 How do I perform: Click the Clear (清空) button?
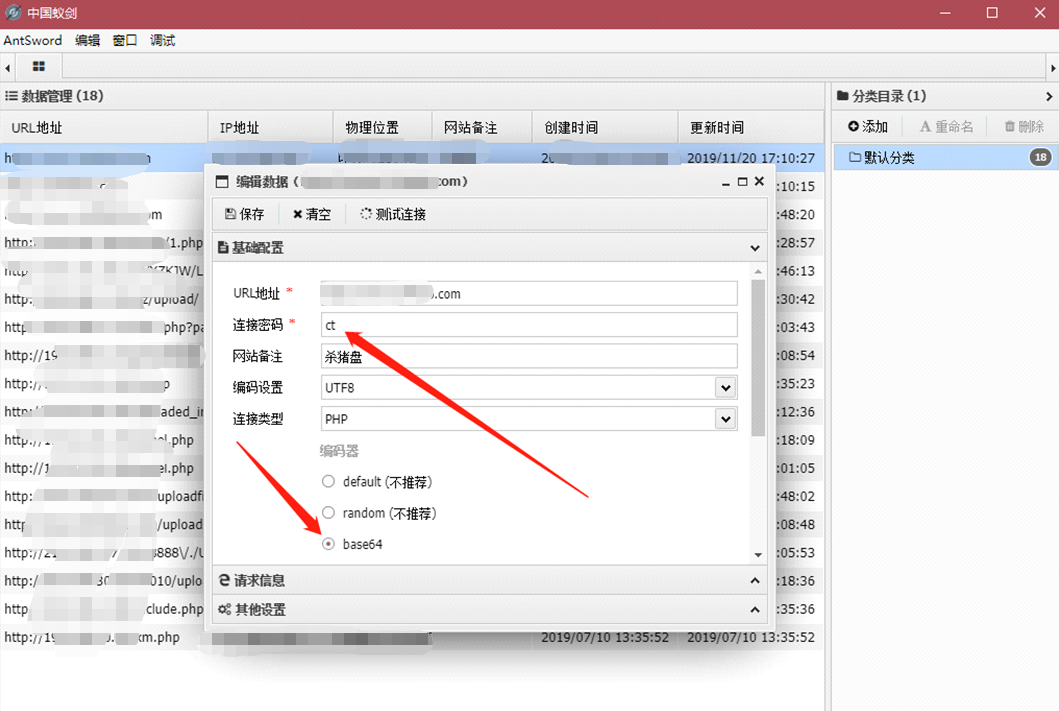tap(311, 214)
